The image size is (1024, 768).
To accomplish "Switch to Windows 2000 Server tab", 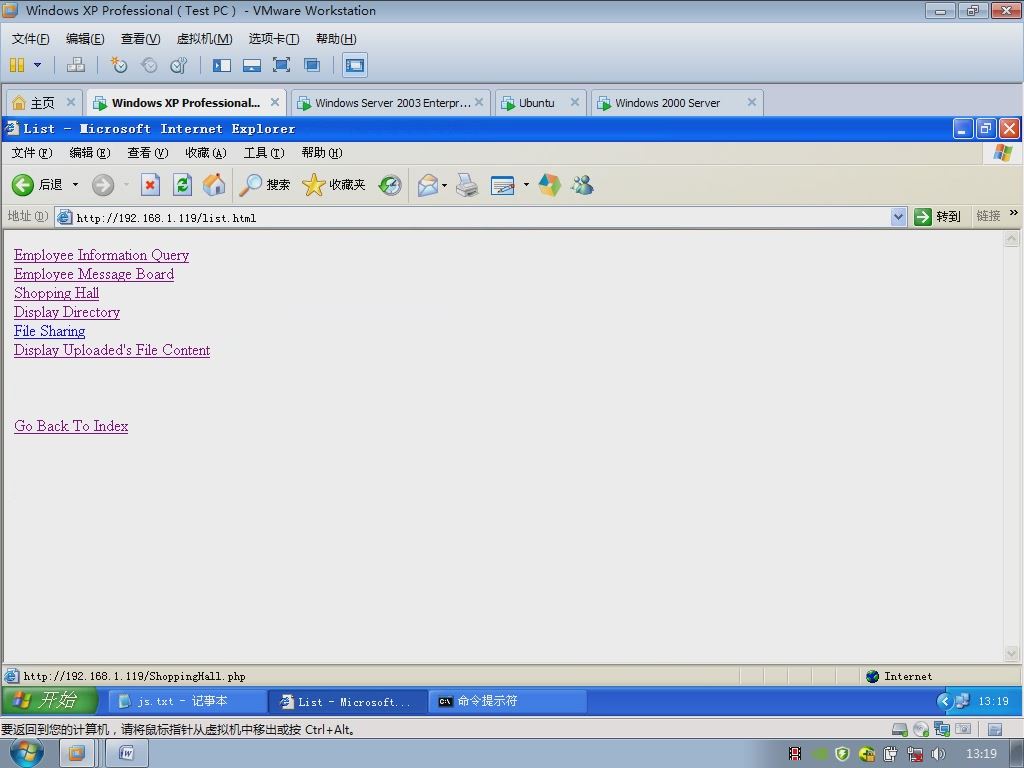I will [x=667, y=103].
